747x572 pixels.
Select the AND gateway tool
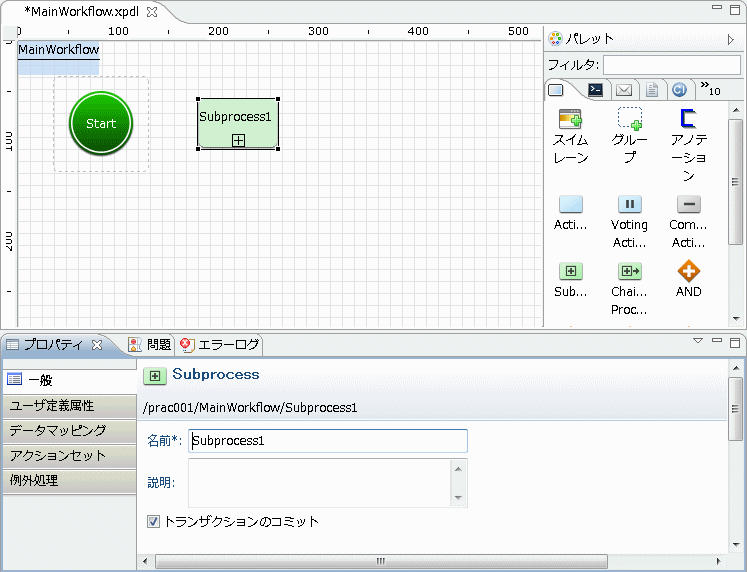[x=688, y=279]
